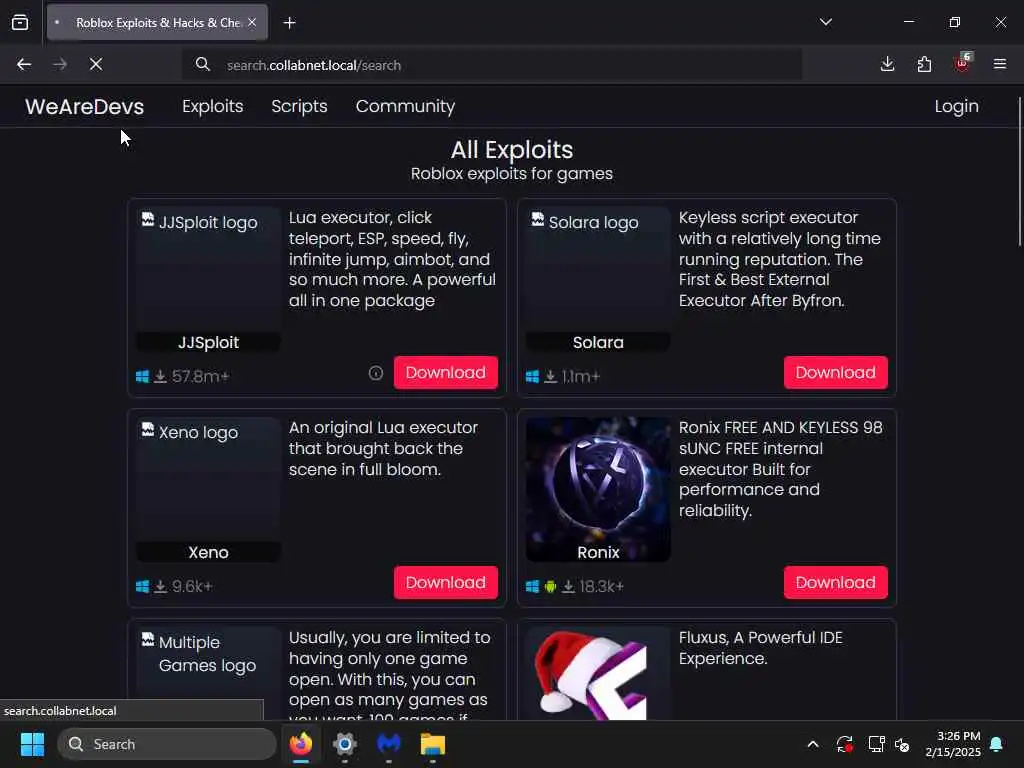Open the Windows Start menu
The image size is (1024, 768).
click(32, 744)
